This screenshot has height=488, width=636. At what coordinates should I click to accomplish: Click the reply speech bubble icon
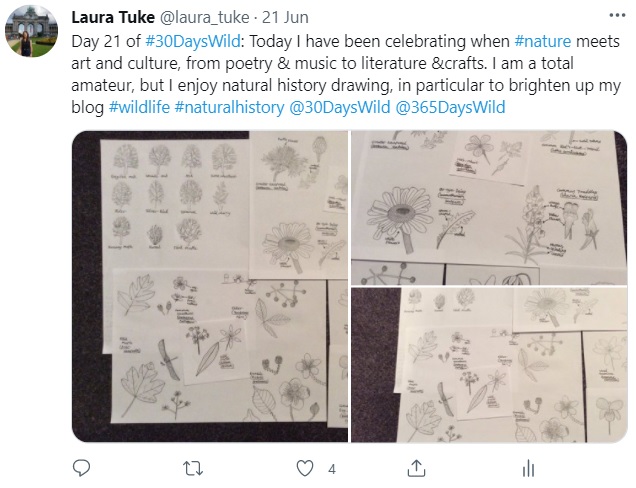(81, 468)
